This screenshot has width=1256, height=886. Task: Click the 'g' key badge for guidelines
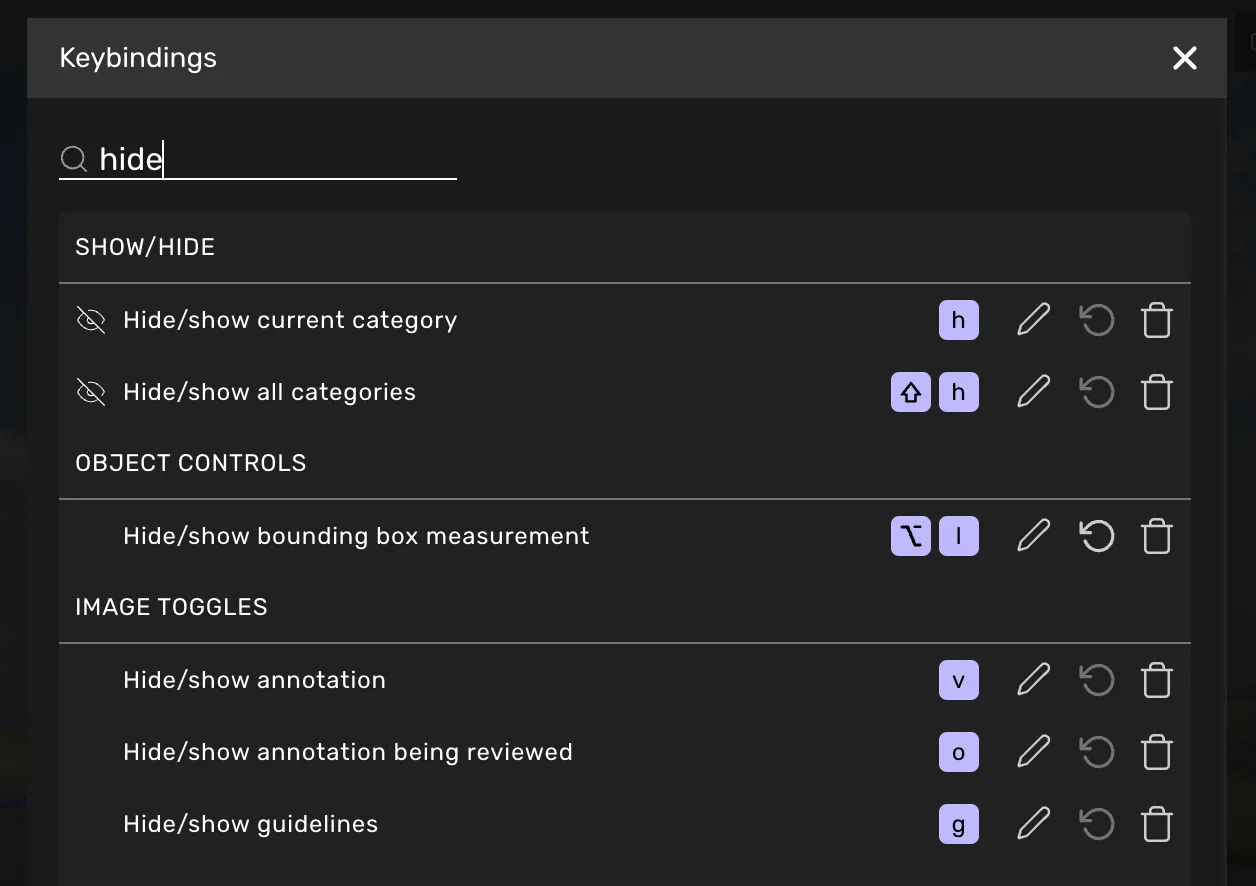[x=959, y=824]
